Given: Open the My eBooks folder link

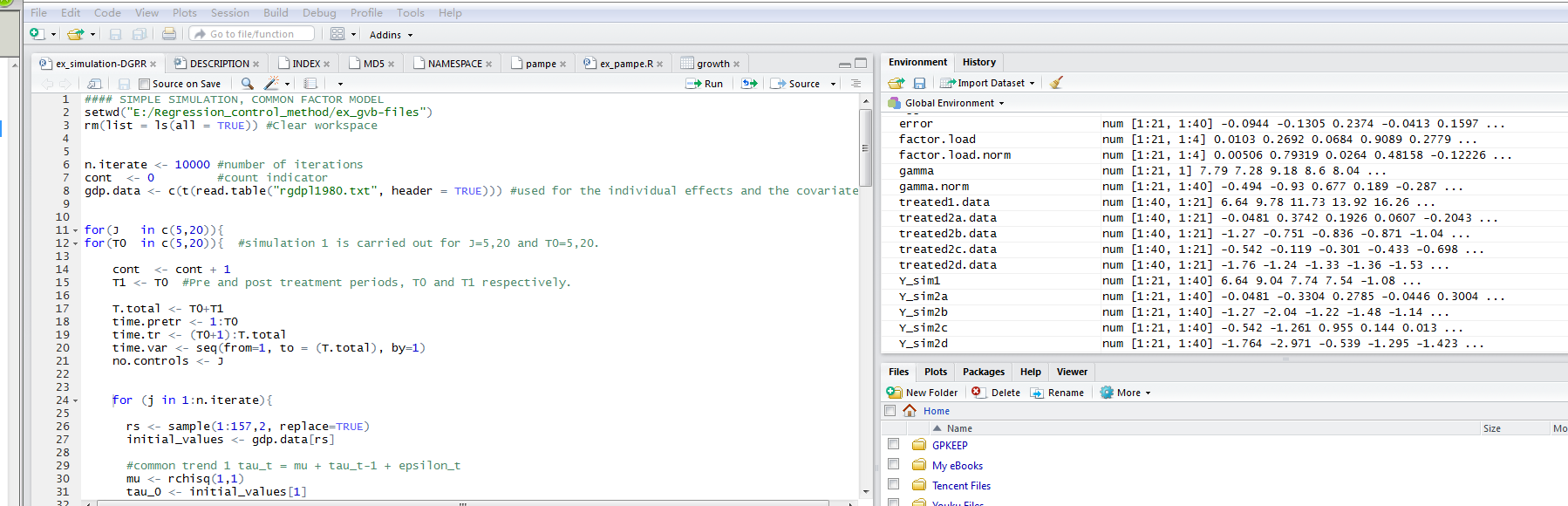Looking at the screenshot, I should tap(957, 466).
